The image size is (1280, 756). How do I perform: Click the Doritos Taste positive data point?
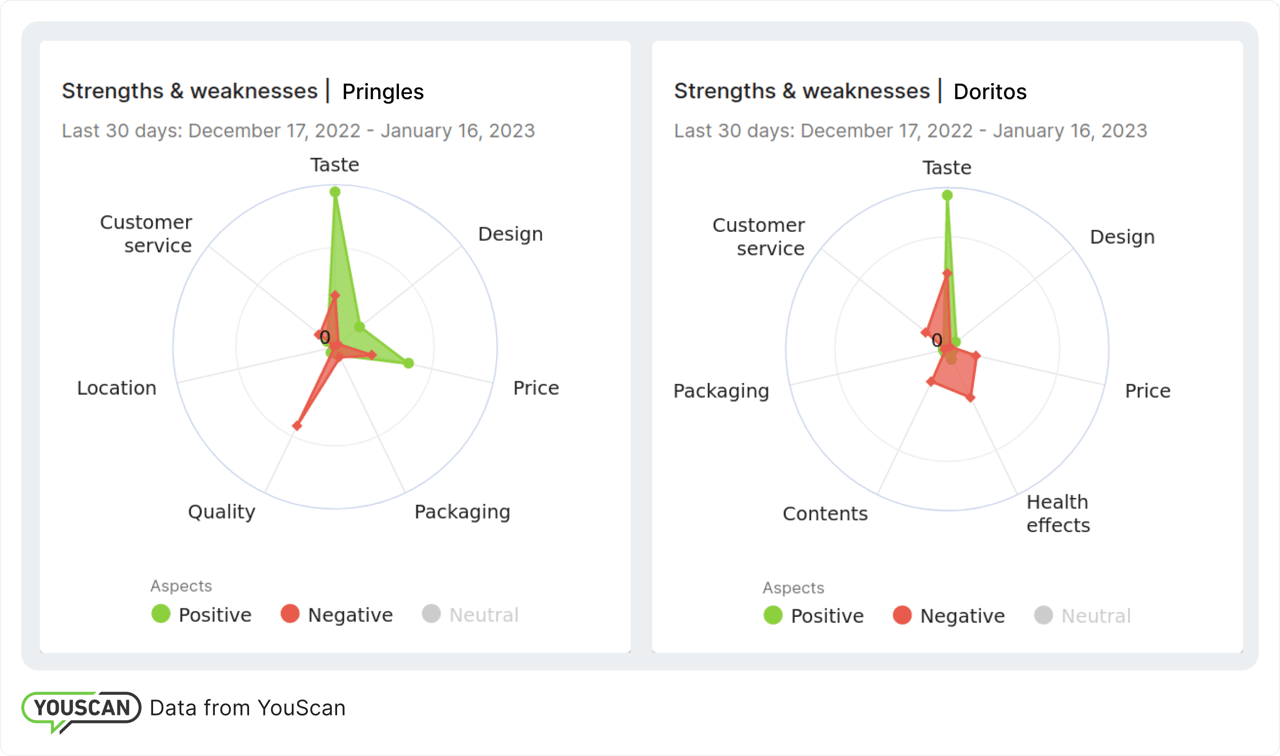point(947,195)
